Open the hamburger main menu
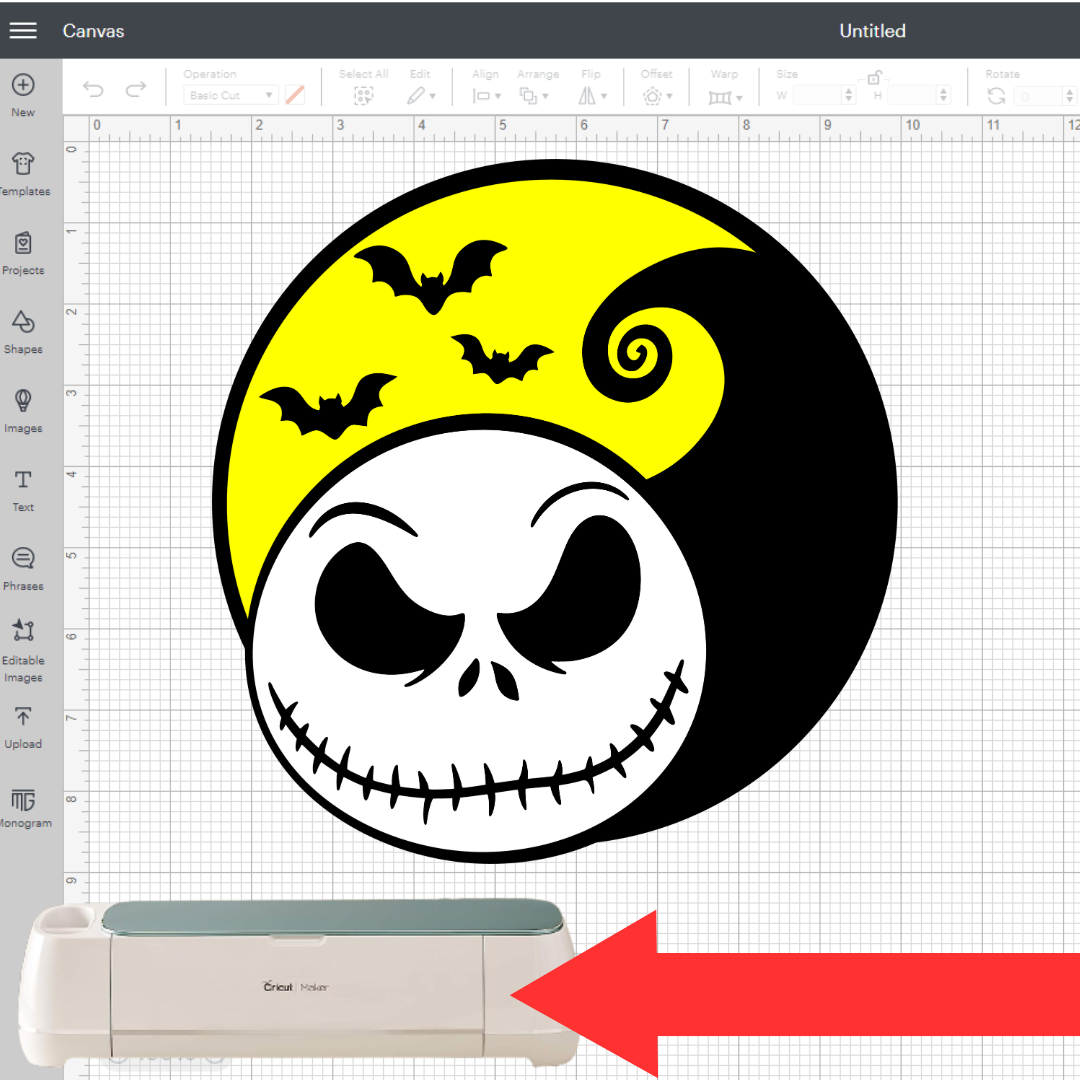 [x=23, y=30]
